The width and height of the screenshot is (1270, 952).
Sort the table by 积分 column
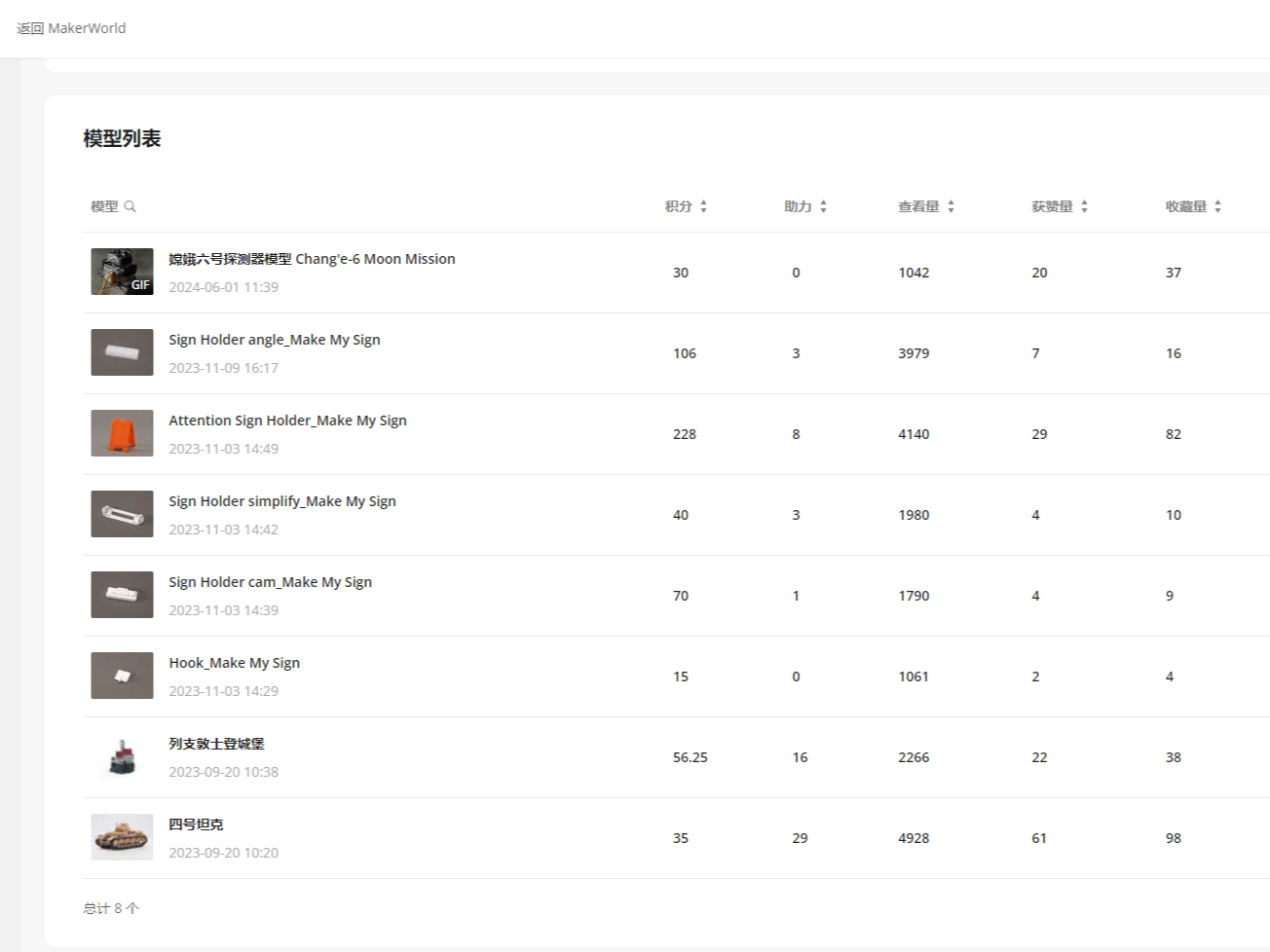click(x=703, y=206)
